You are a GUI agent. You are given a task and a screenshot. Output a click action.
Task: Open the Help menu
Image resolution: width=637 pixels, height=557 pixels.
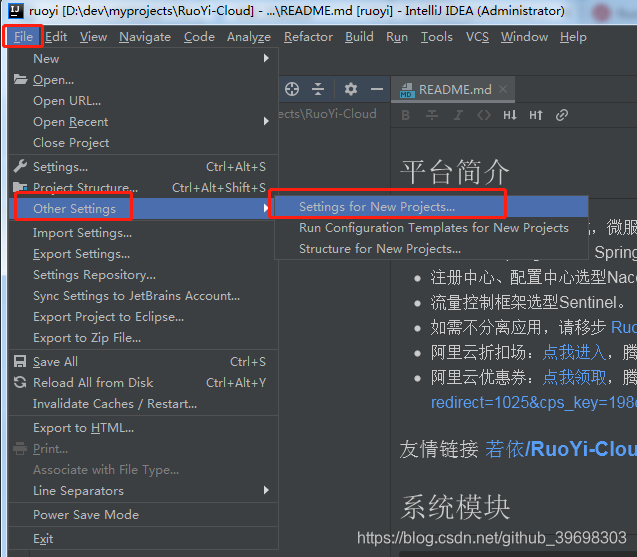click(x=573, y=37)
